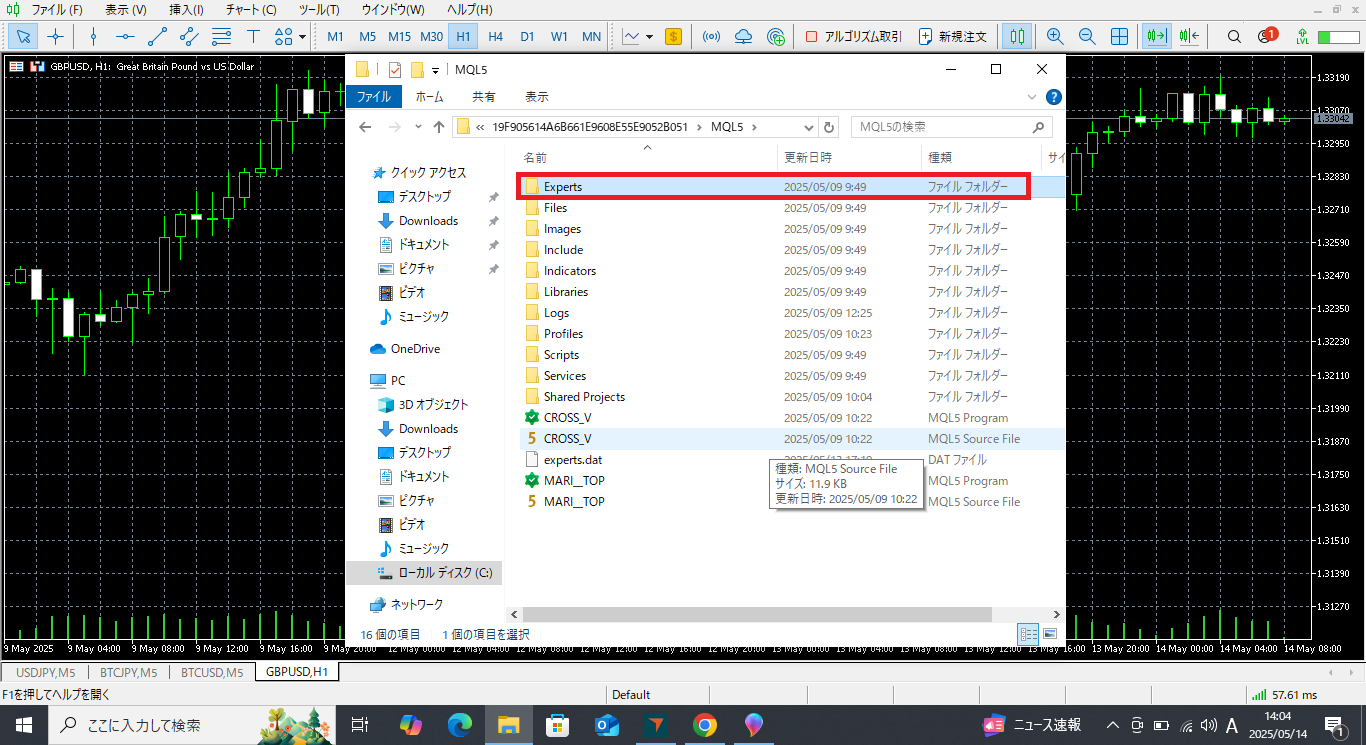Expand the shapes objects dropdown
Screen dimensions: 1366x745
[x=302, y=37]
